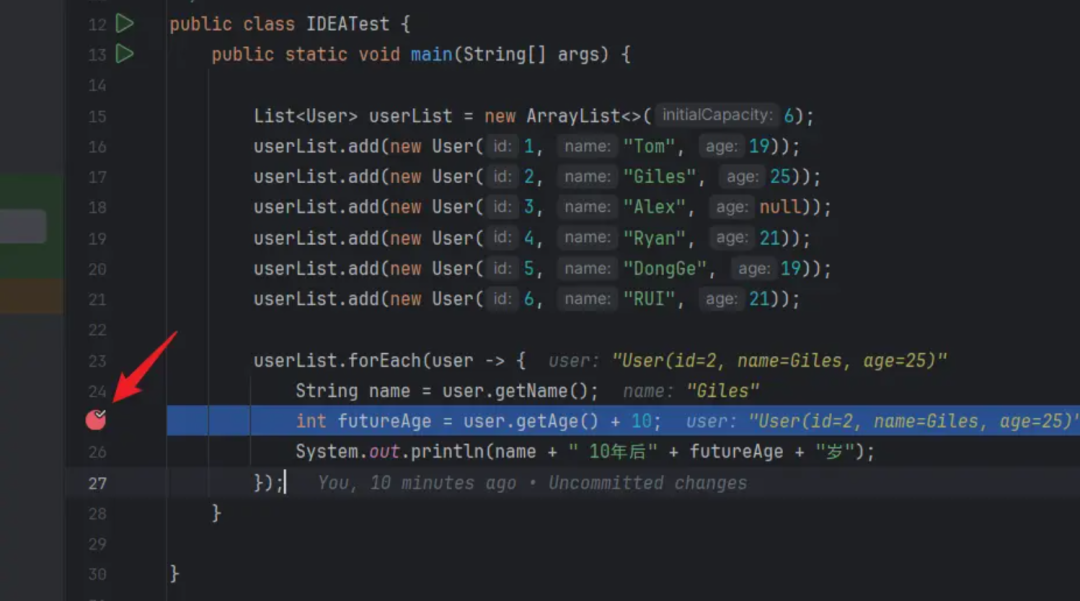Image resolution: width=1080 pixels, height=601 pixels.
Task: Click the "Uncommitted changes" blame annotation
Action: pos(647,483)
